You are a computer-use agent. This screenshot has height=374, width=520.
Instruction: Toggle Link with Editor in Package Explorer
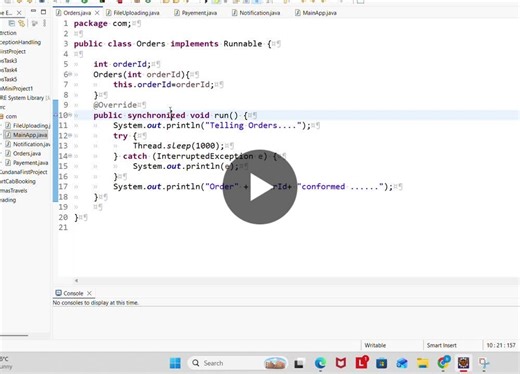click(x=22, y=23)
